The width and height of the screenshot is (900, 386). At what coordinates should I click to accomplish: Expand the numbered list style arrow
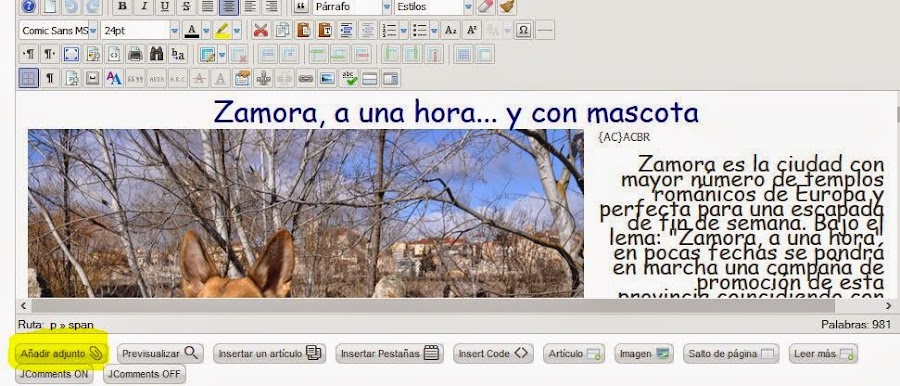coord(404,30)
